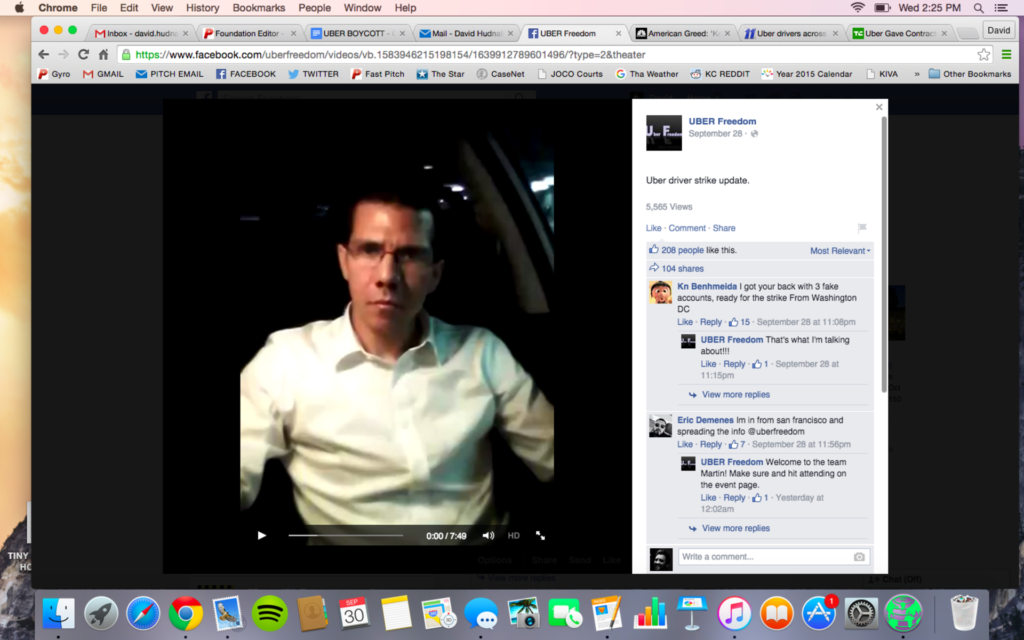Viewport: 1024px width, 640px height.
Task: Reload the current Facebook page
Action: (83, 55)
